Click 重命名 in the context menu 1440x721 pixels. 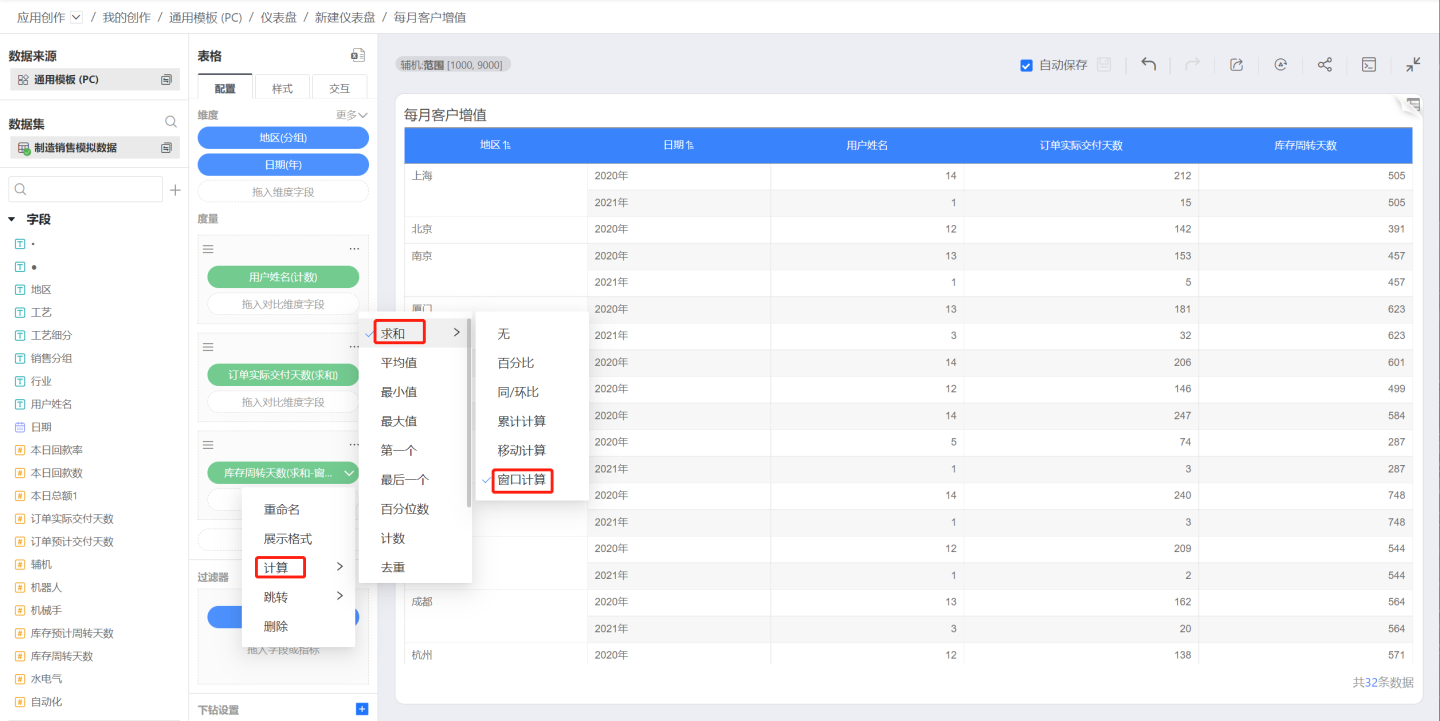[282, 509]
